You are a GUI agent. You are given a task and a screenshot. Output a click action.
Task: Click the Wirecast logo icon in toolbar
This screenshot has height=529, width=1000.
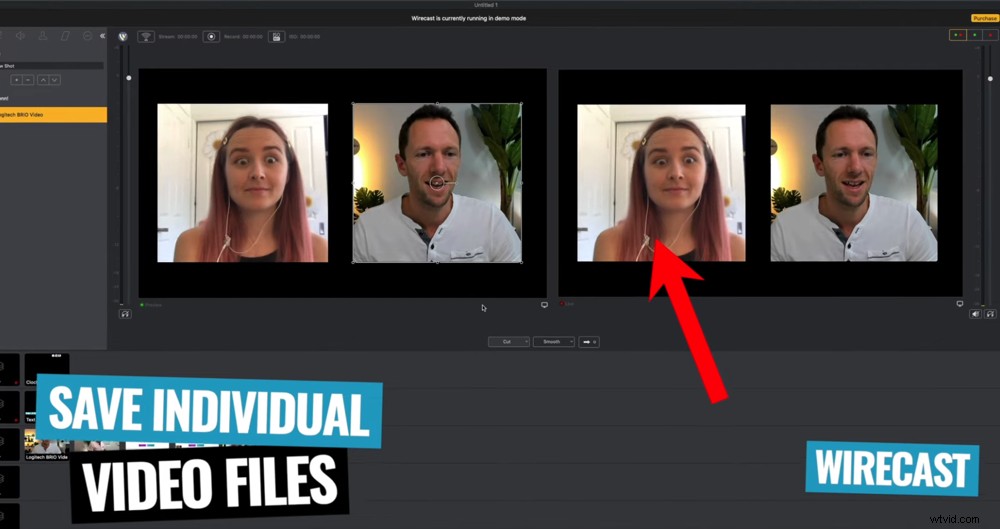(x=123, y=36)
